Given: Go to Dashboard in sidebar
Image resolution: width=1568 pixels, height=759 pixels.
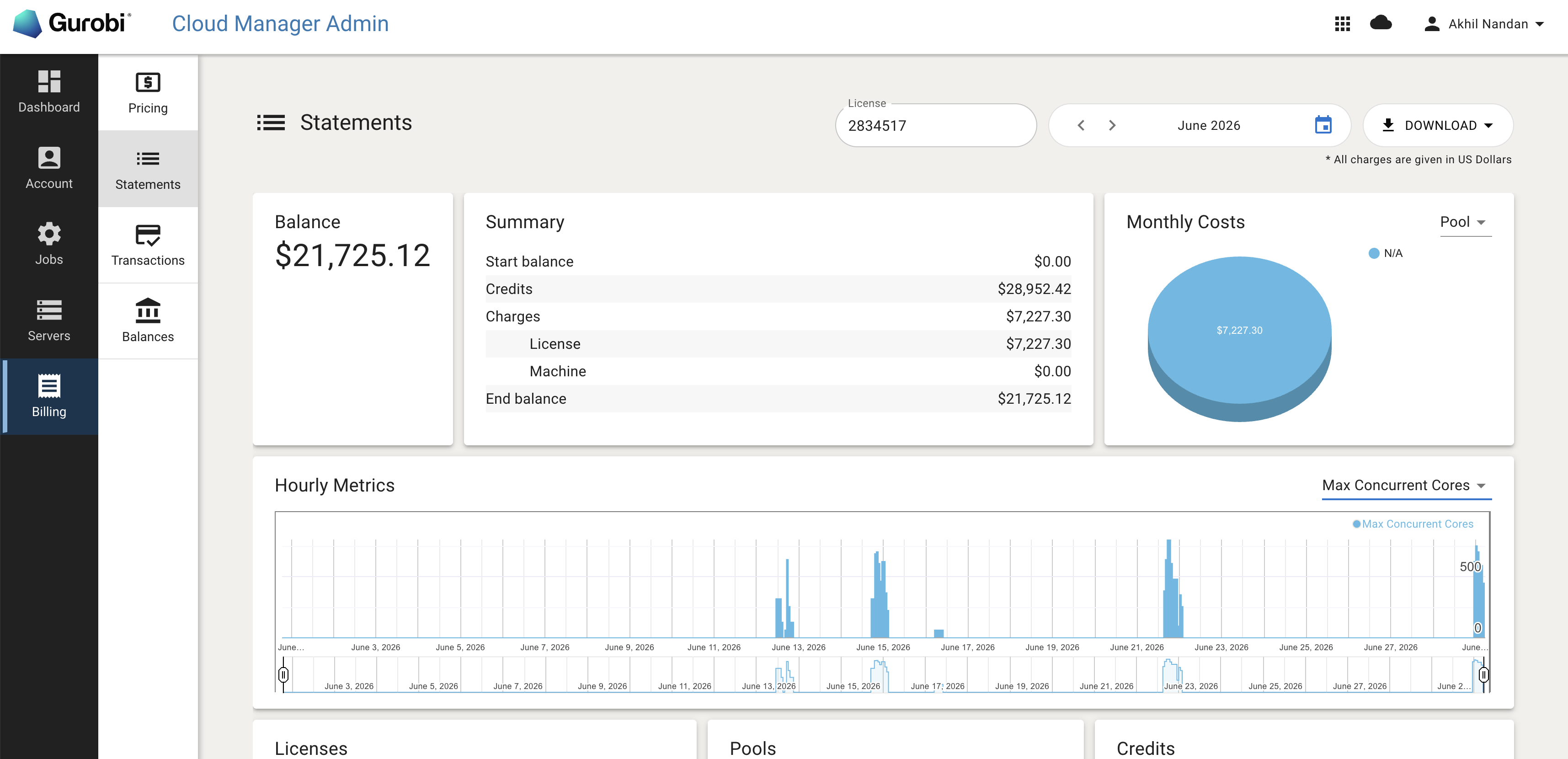Looking at the screenshot, I should click(x=49, y=92).
